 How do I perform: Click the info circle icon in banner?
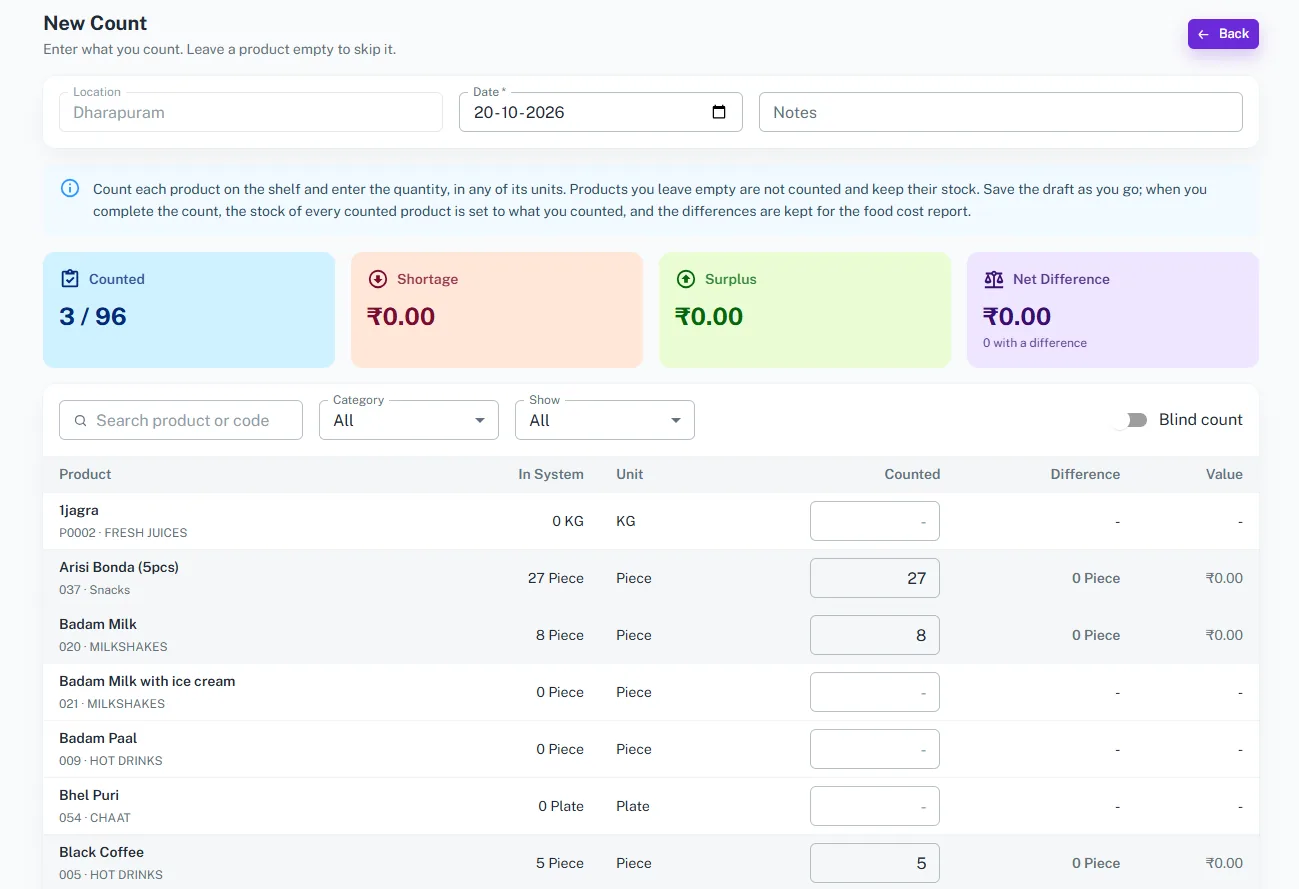(x=70, y=188)
